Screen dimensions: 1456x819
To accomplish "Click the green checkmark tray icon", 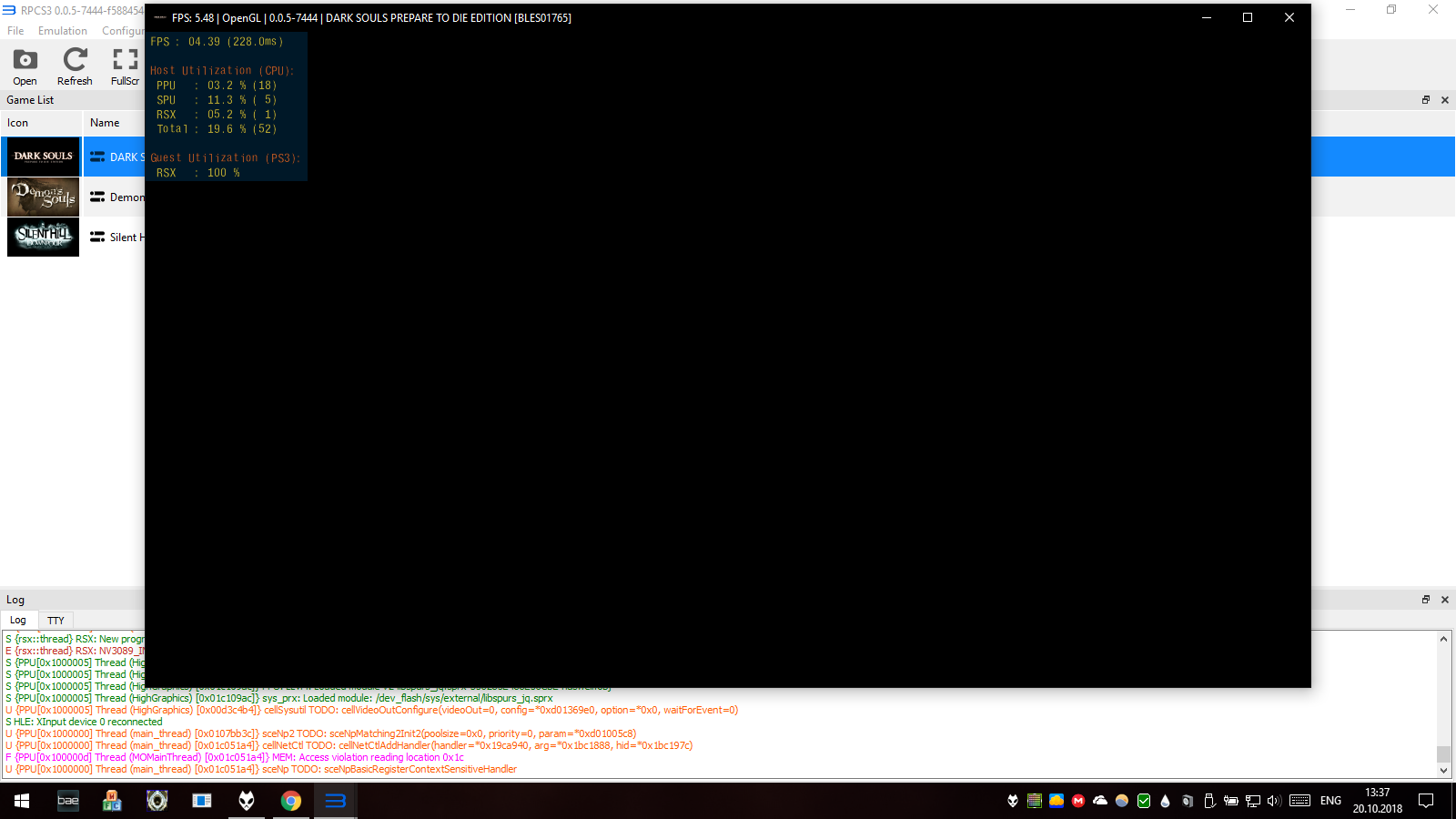I will [1144, 801].
